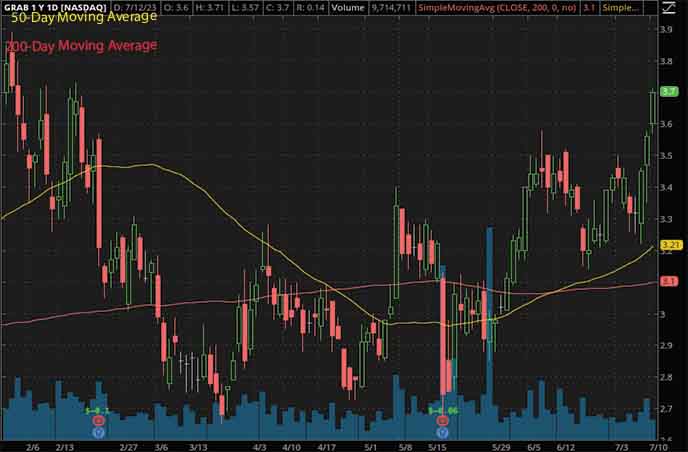The height and width of the screenshot is (452, 688).
Task: Open the drawing tools icon at top right
Action: 669,7
